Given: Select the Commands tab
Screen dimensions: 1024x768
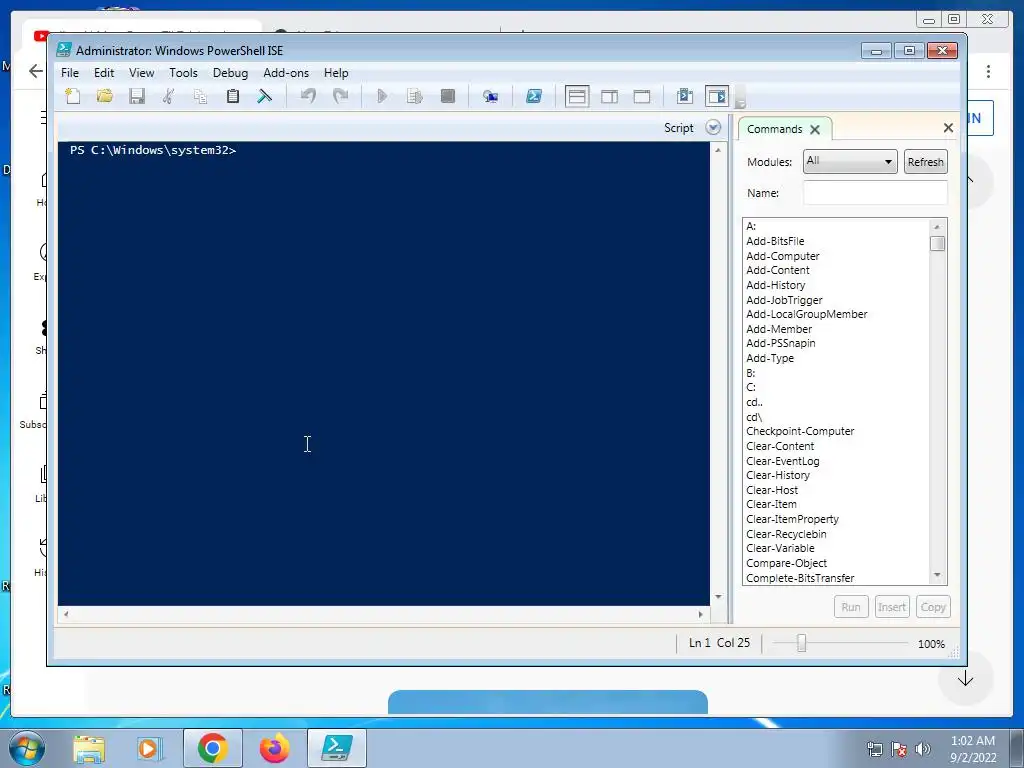Looking at the screenshot, I should [x=775, y=129].
